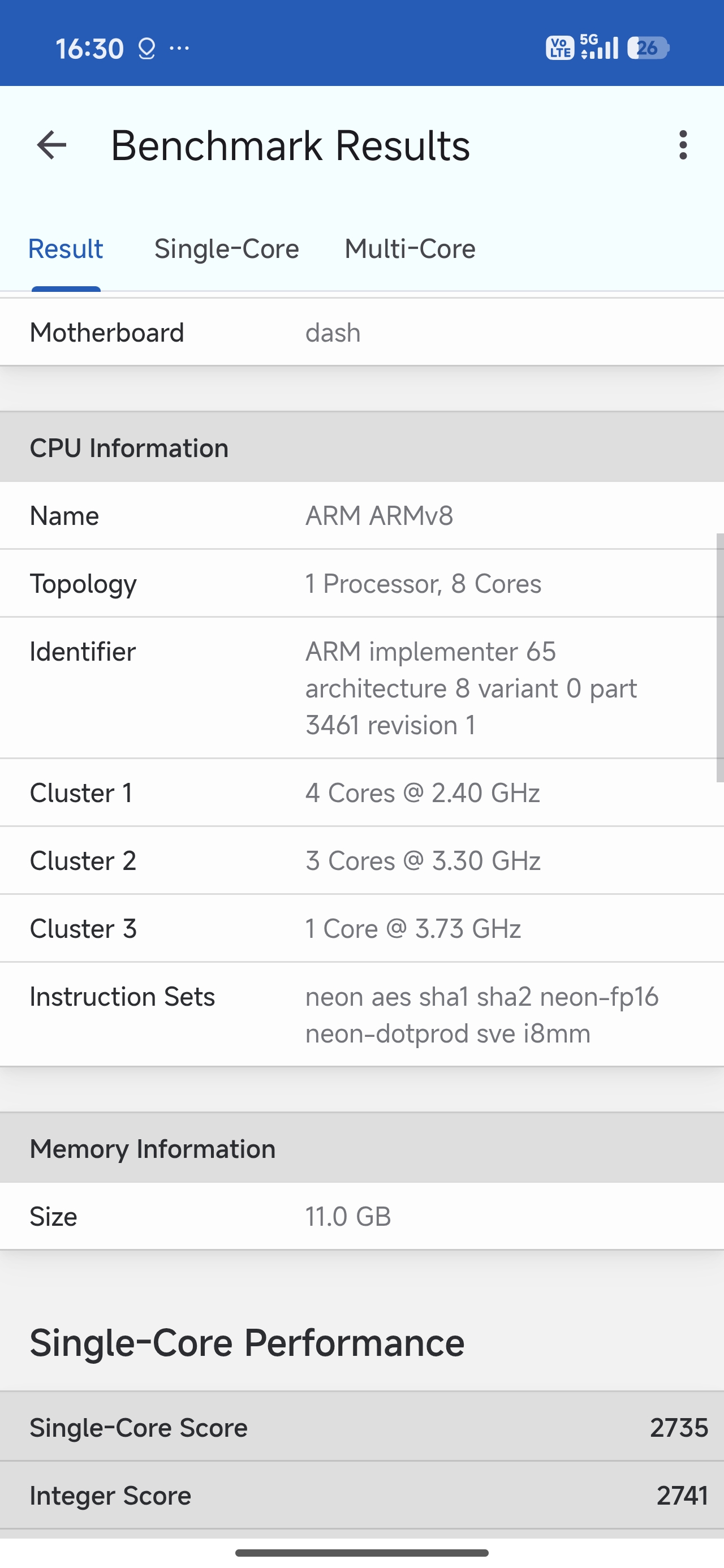724x1568 pixels.
Task: Select the Instruction Sets row
Action: click(x=361, y=1015)
